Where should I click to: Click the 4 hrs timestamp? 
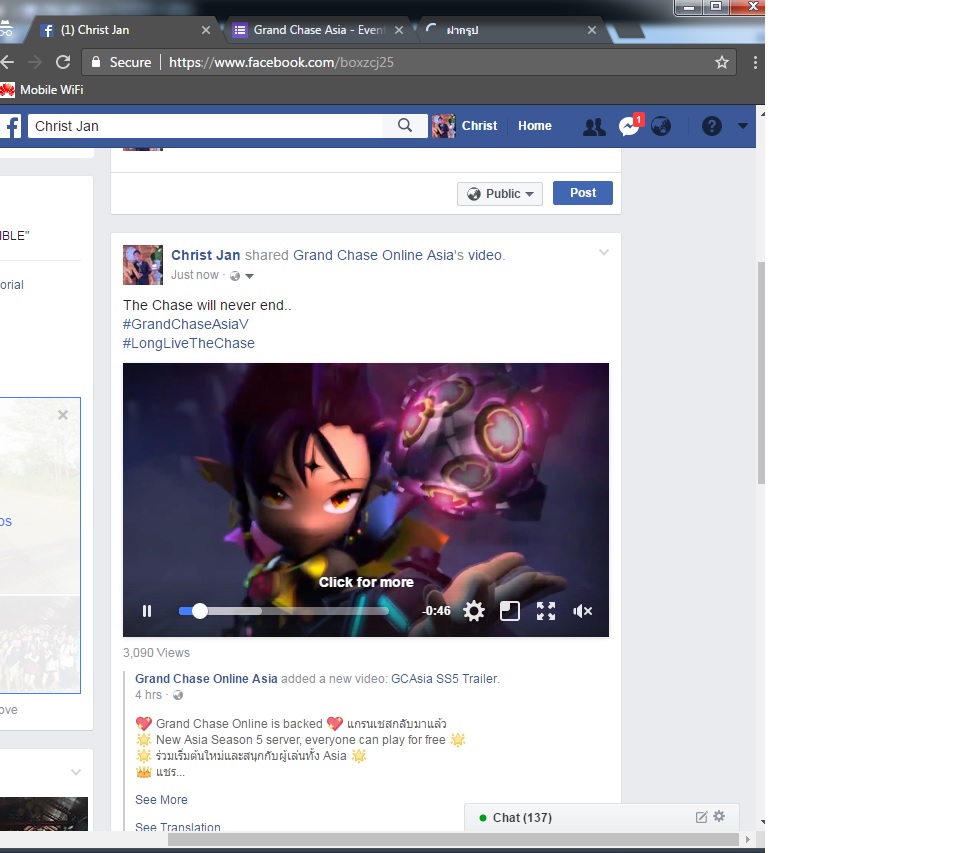coord(148,695)
